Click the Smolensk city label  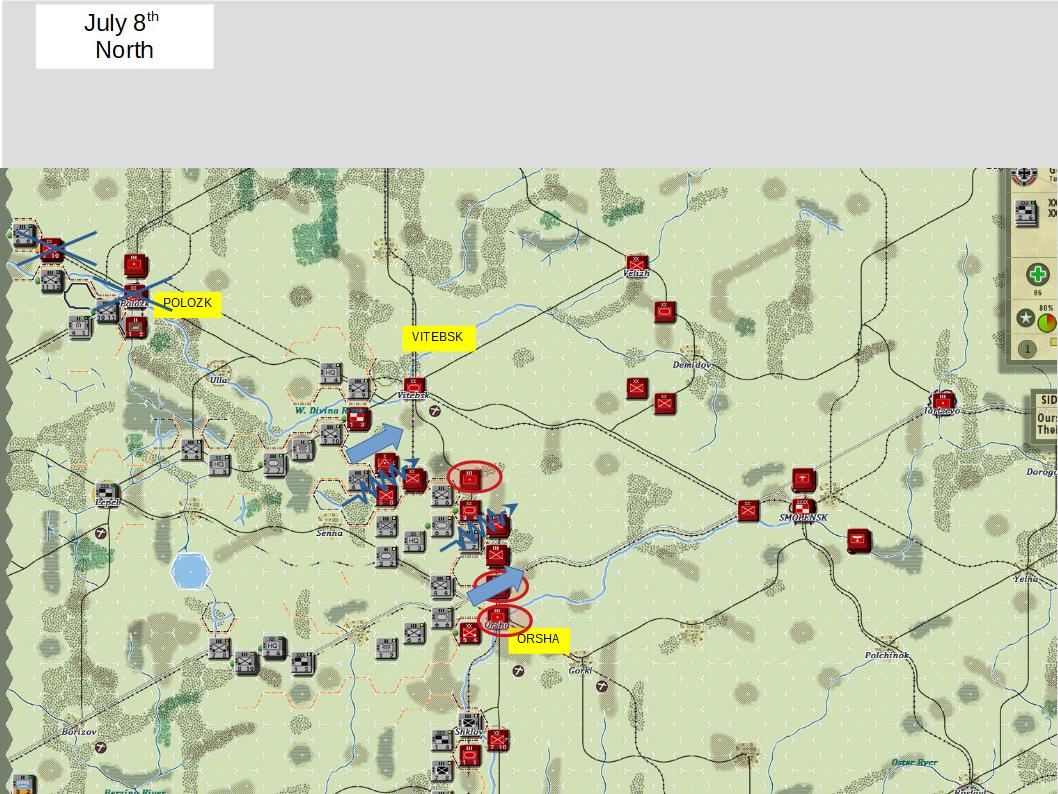click(803, 518)
